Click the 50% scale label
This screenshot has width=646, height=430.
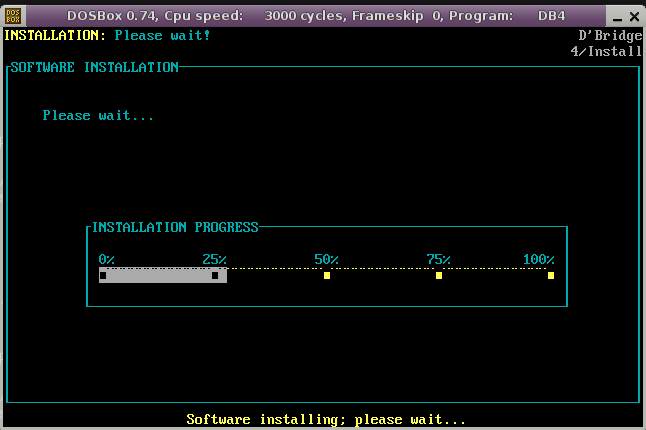tap(326, 259)
